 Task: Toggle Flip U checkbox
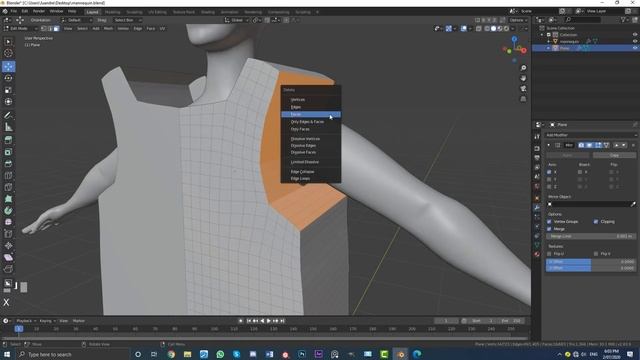pos(549,254)
